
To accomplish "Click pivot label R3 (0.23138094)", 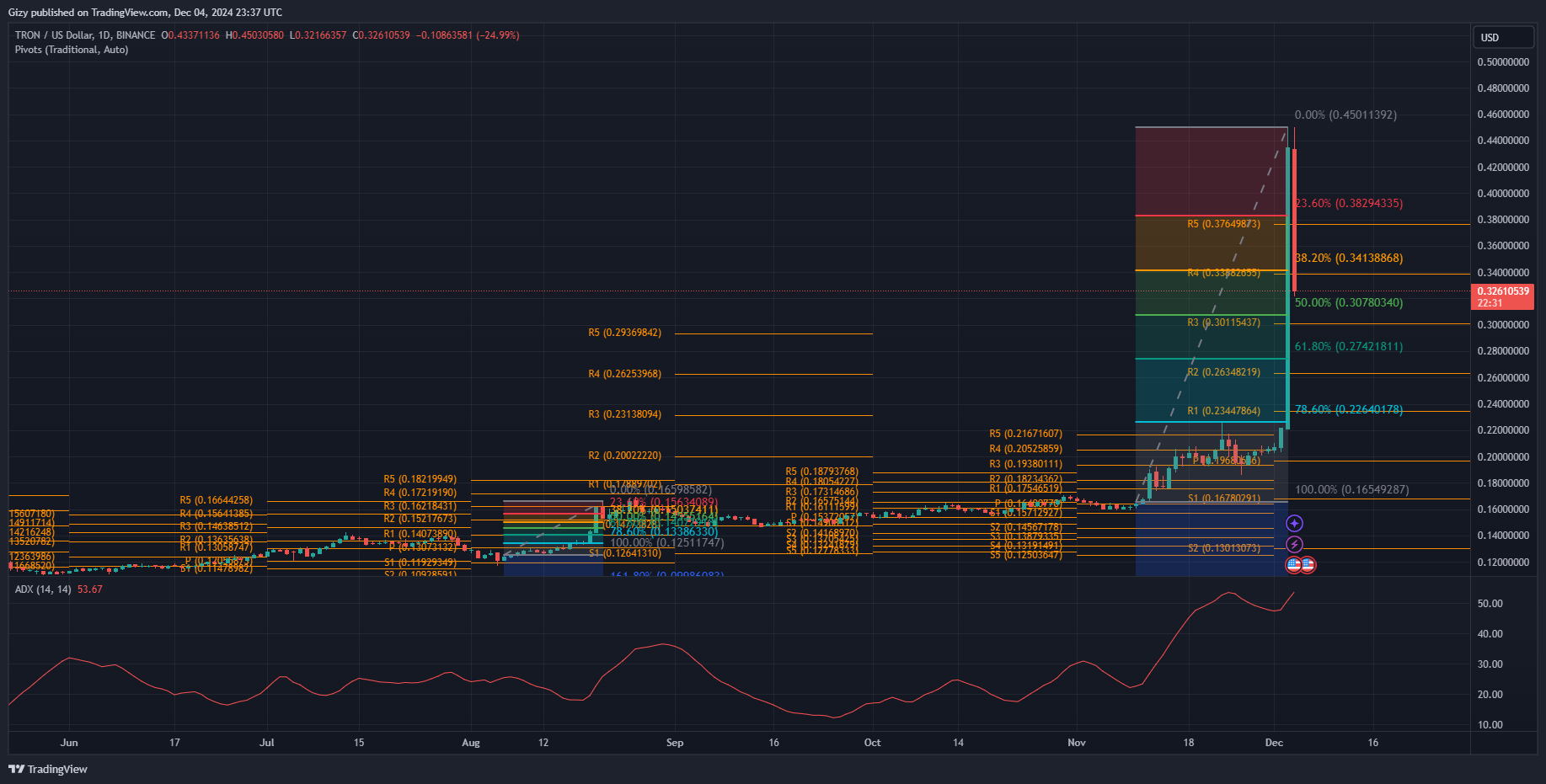I will tap(624, 414).
